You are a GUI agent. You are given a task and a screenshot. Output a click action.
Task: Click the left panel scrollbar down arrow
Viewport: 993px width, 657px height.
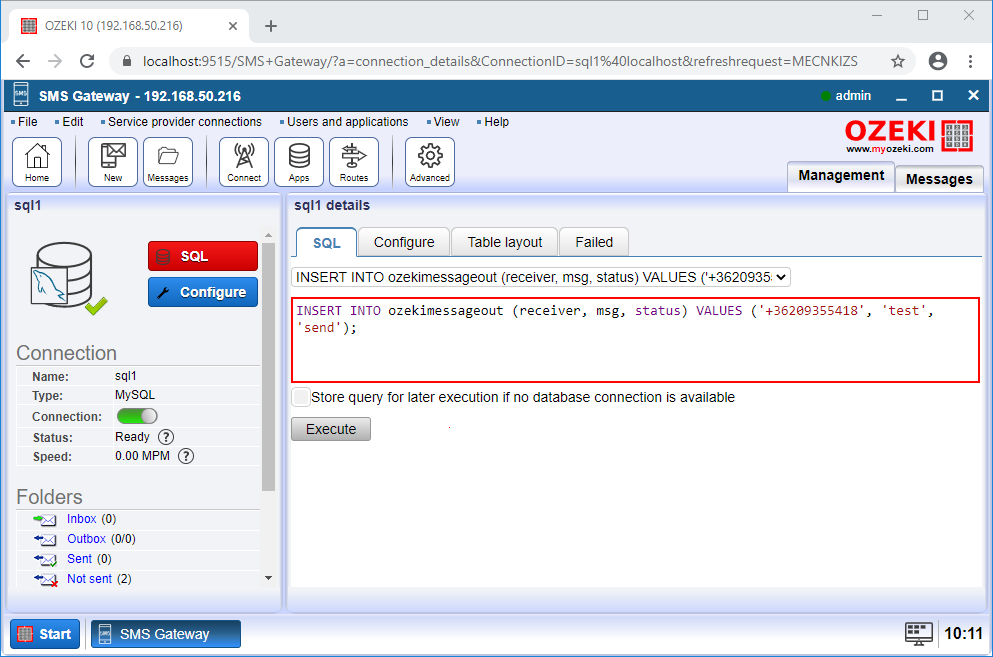pos(269,578)
